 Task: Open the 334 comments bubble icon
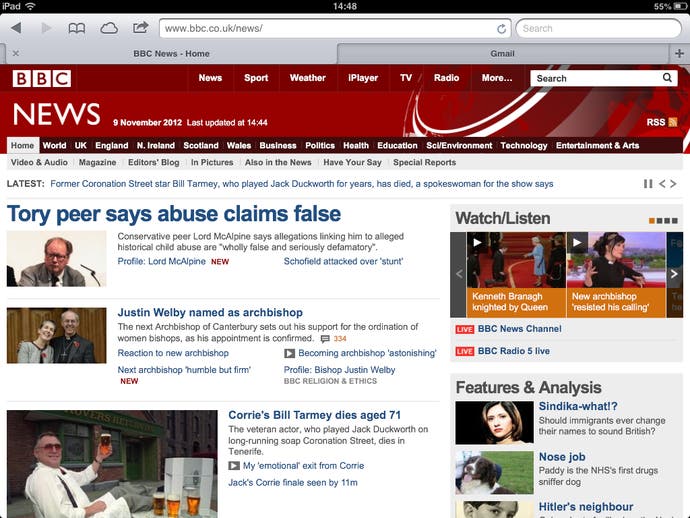click(325, 338)
